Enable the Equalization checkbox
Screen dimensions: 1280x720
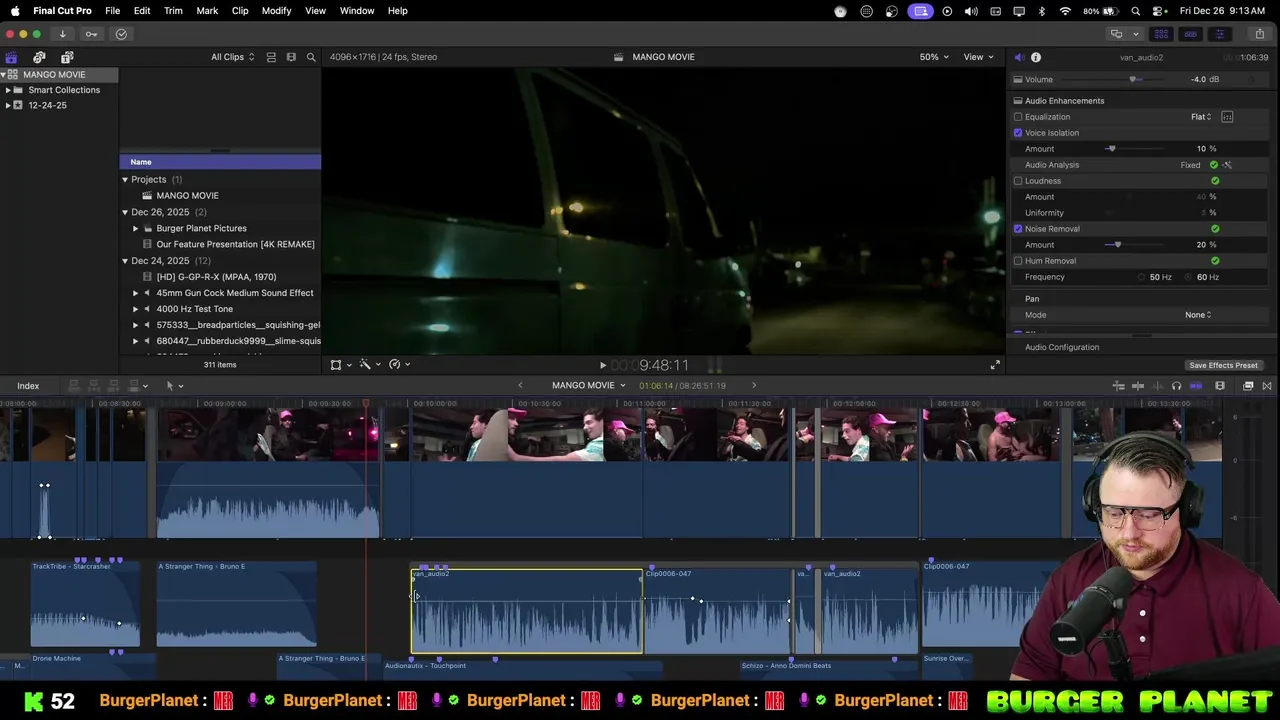(1018, 117)
